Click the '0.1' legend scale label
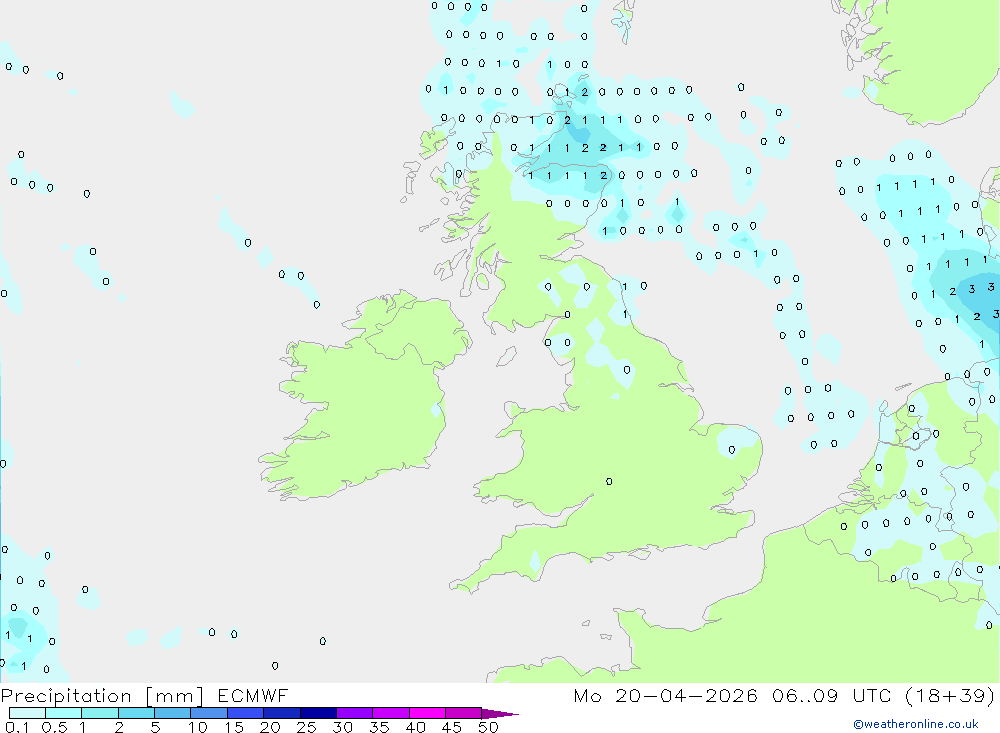Image resolution: width=1000 pixels, height=733 pixels. [17, 727]
